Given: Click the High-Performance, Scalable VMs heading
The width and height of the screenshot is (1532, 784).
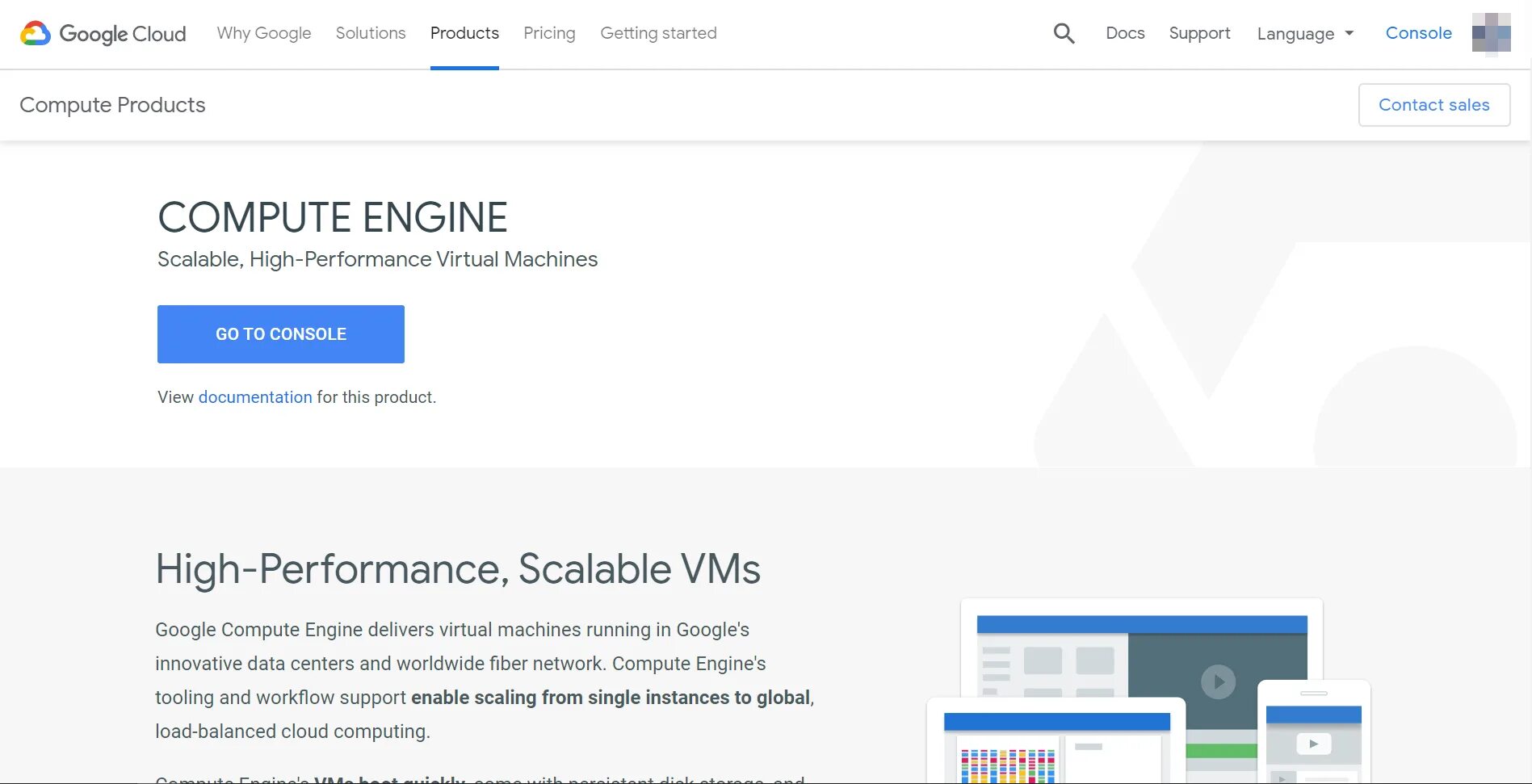Looking at the screenshot, I should [x=458, y=569].
